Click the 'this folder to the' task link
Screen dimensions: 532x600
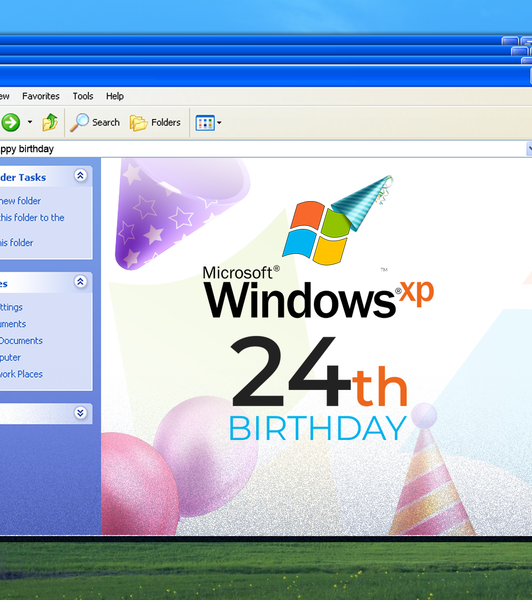coord(32,218)
